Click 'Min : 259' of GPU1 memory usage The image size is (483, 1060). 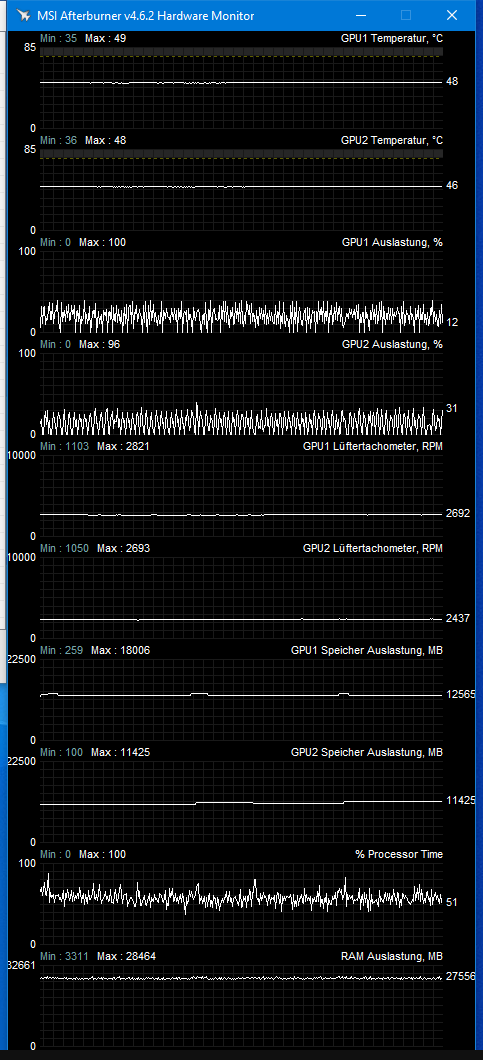pyautogui.click(x=62, y=650)
